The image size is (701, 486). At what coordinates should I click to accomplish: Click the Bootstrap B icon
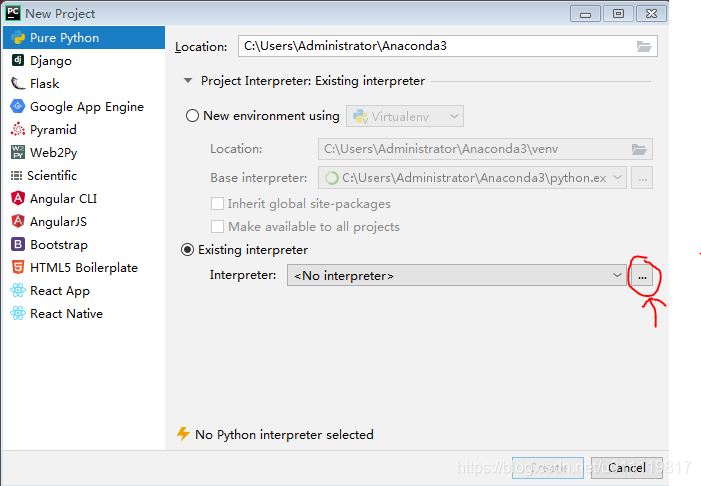click(18, 244)
